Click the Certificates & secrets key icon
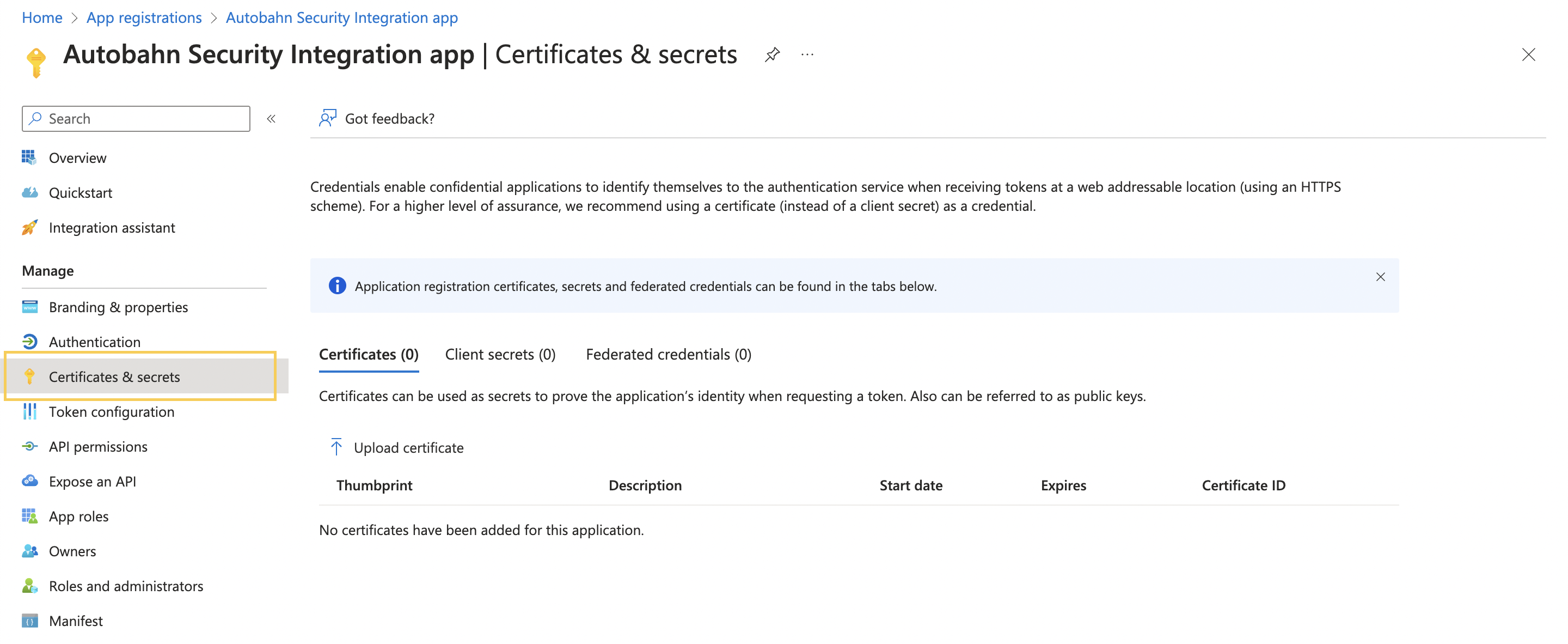Viewport: 1568px width, 644px height. (x=29, y=376)
